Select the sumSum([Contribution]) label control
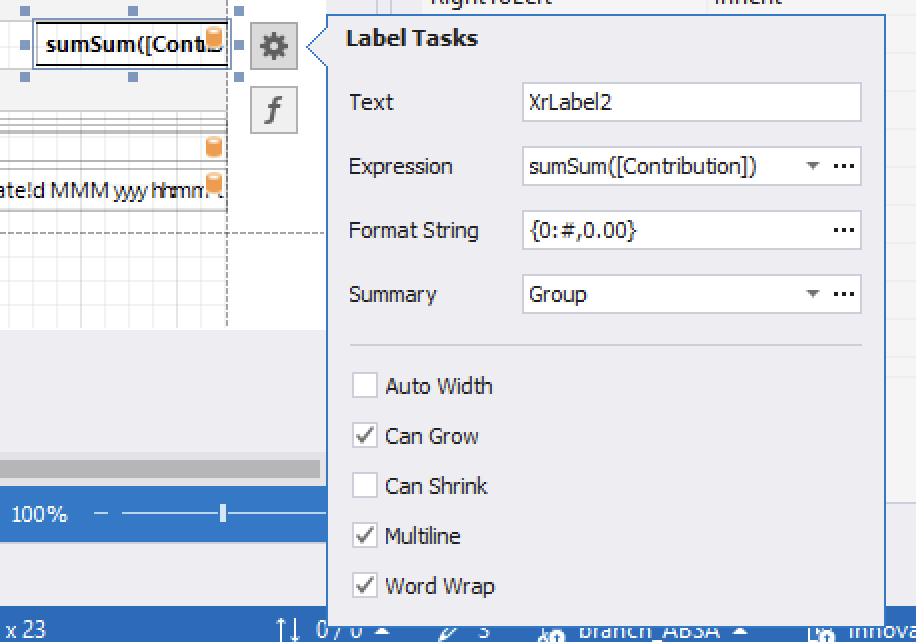The image size is (916, 642). click(120, 45)
